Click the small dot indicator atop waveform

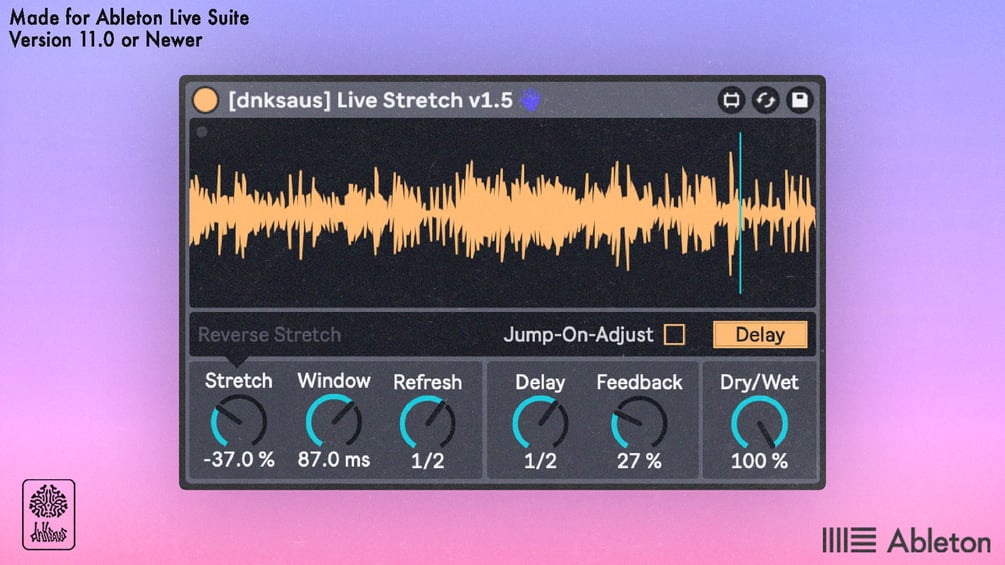point(202,132)
